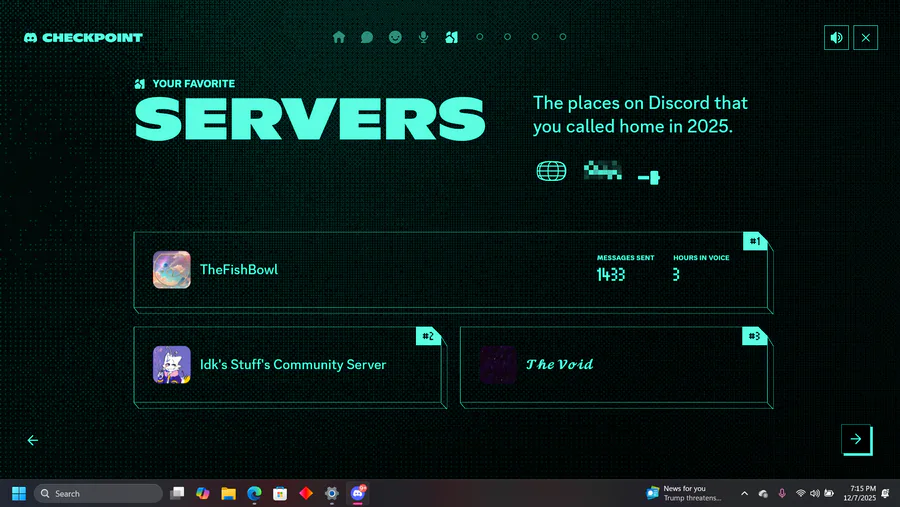Screen dimensions: 900x507
Task: Click the #1 rank badge
Action: (x=755, y=241)
